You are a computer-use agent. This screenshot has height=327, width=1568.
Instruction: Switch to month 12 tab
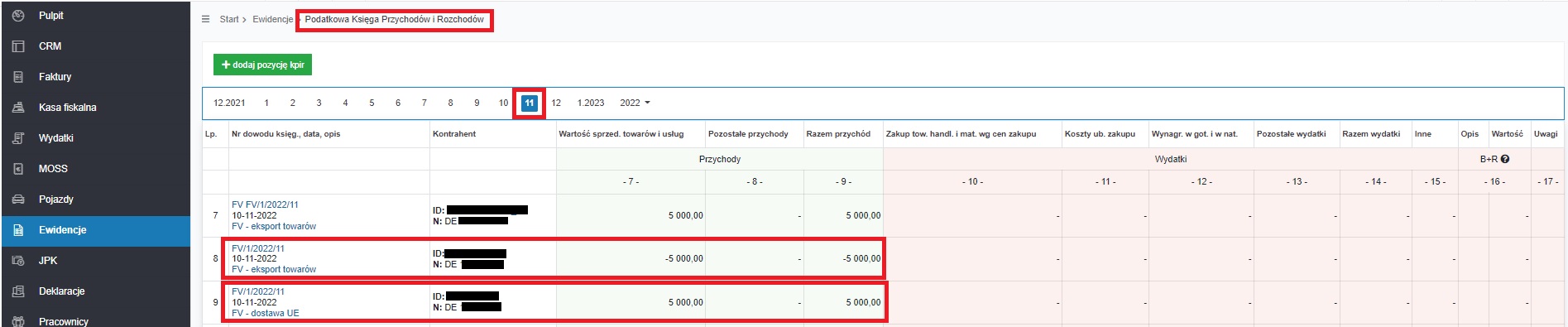pyautogui.click(x=556, y=103)
